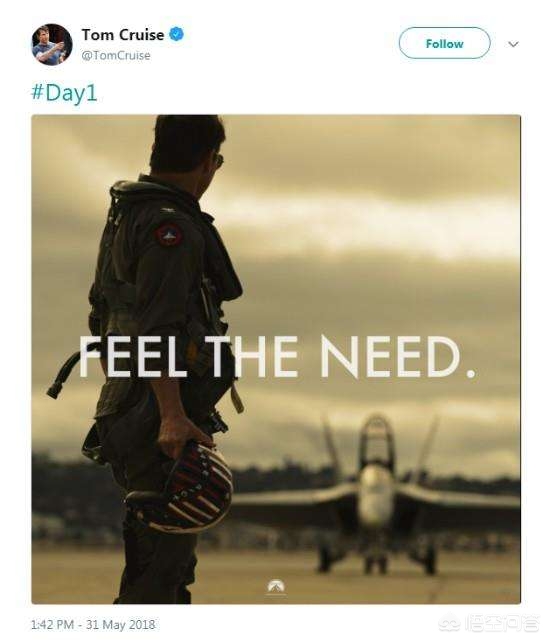Viewport: 550px width, 642px height.
Task: Click the collar rank insignia pin
Action: pyautogui.click(x=167, y=210)
